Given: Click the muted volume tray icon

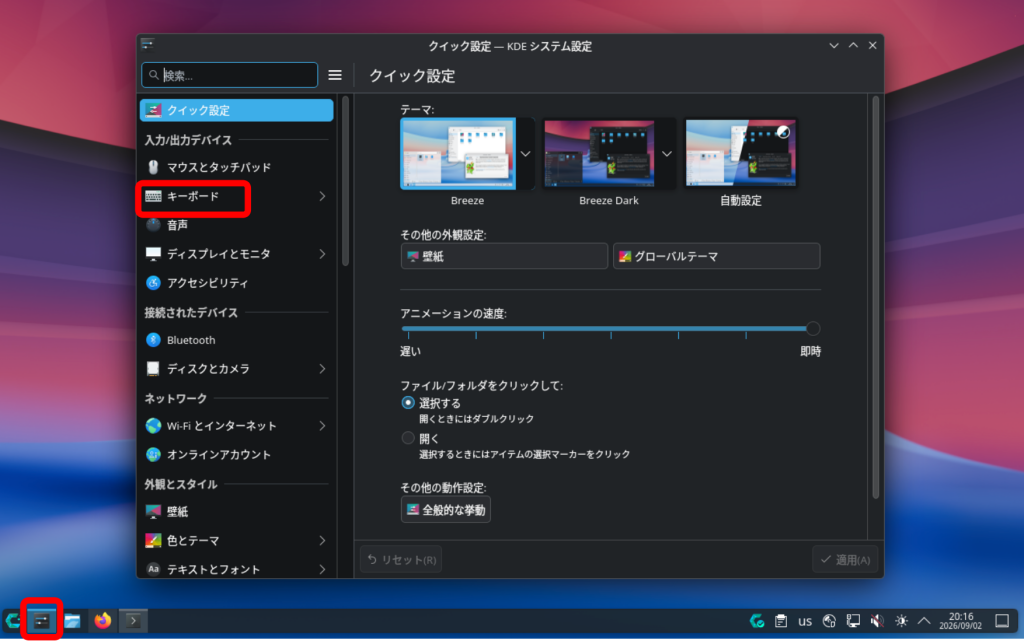Looking at the screenshot, I should [x=877, y=621].
